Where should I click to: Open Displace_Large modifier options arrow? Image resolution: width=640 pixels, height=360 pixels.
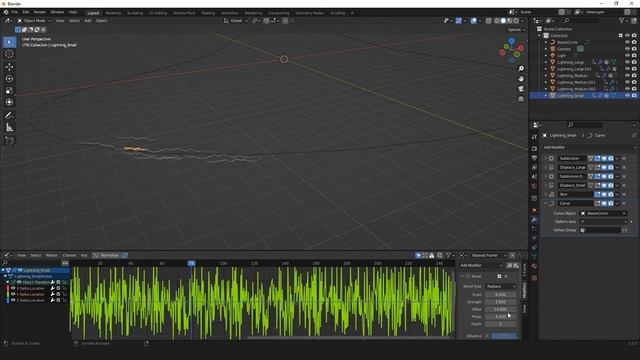(x=617, y=167)
